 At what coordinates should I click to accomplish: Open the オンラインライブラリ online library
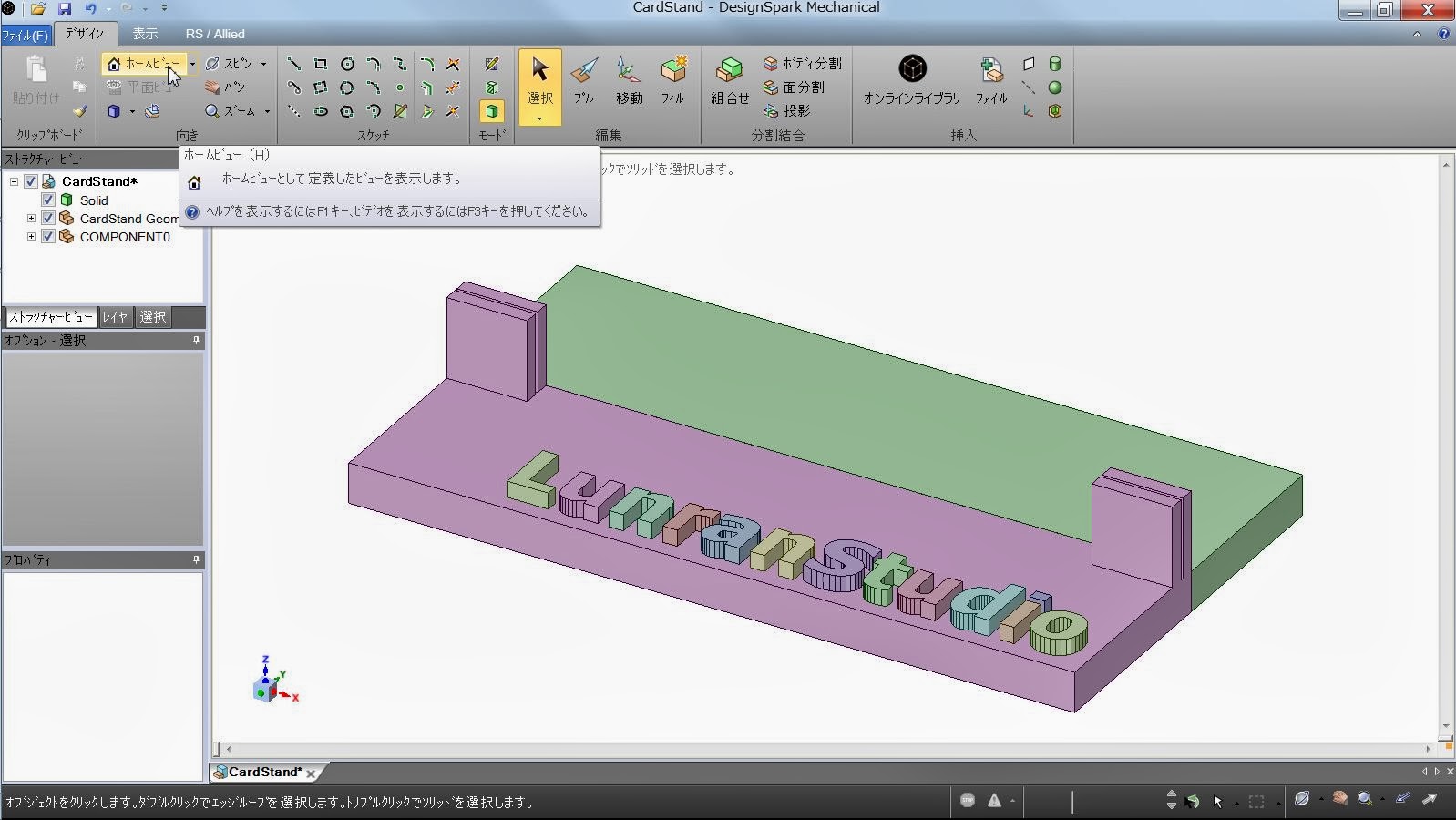point(912,81)
